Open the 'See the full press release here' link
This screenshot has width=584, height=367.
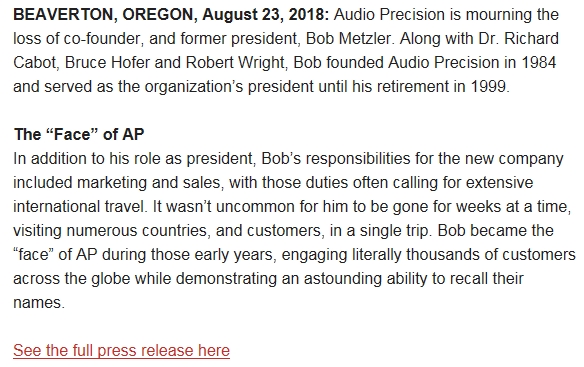click(121, 351)
